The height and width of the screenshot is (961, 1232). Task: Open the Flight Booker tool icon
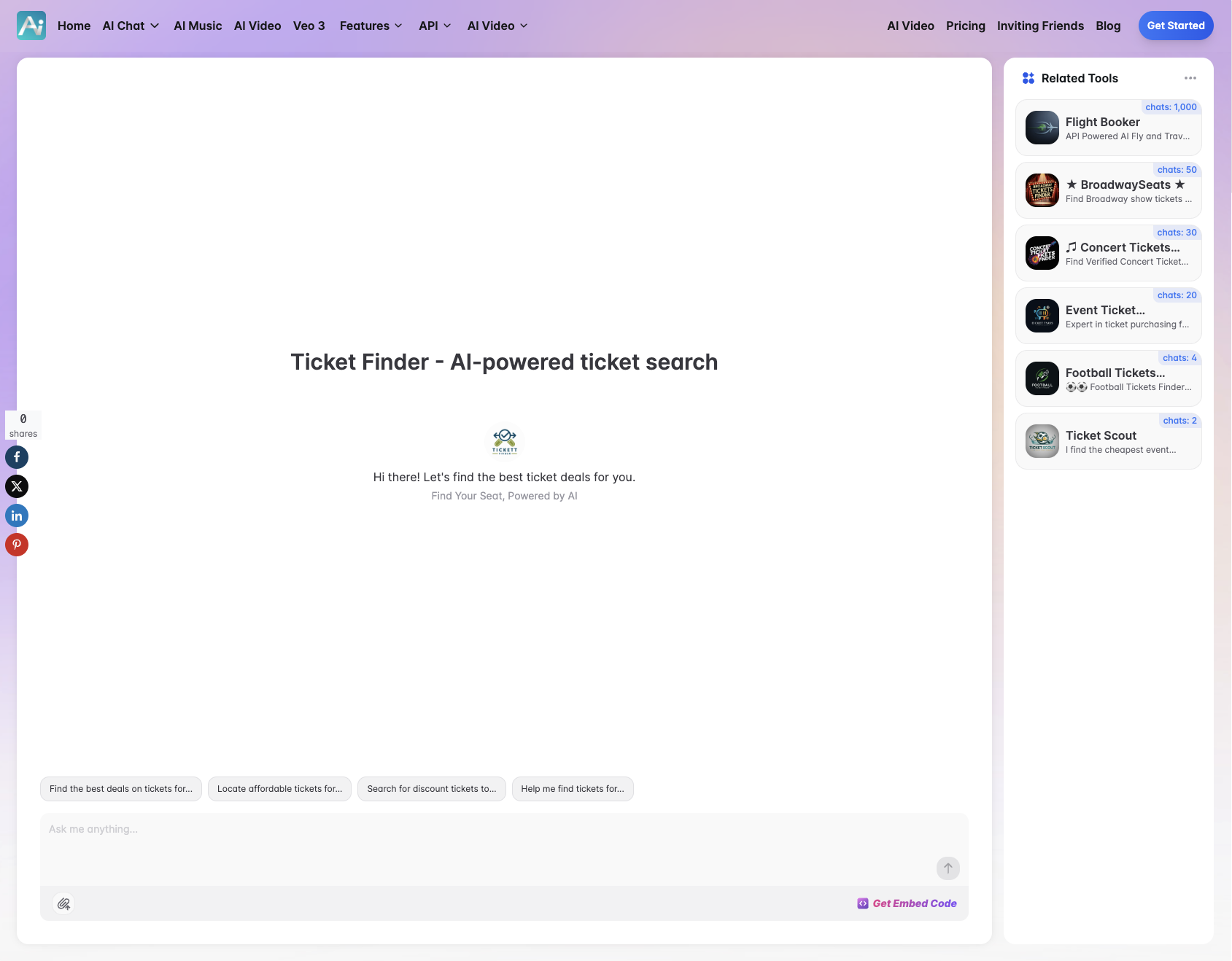tap(1042, 128)
